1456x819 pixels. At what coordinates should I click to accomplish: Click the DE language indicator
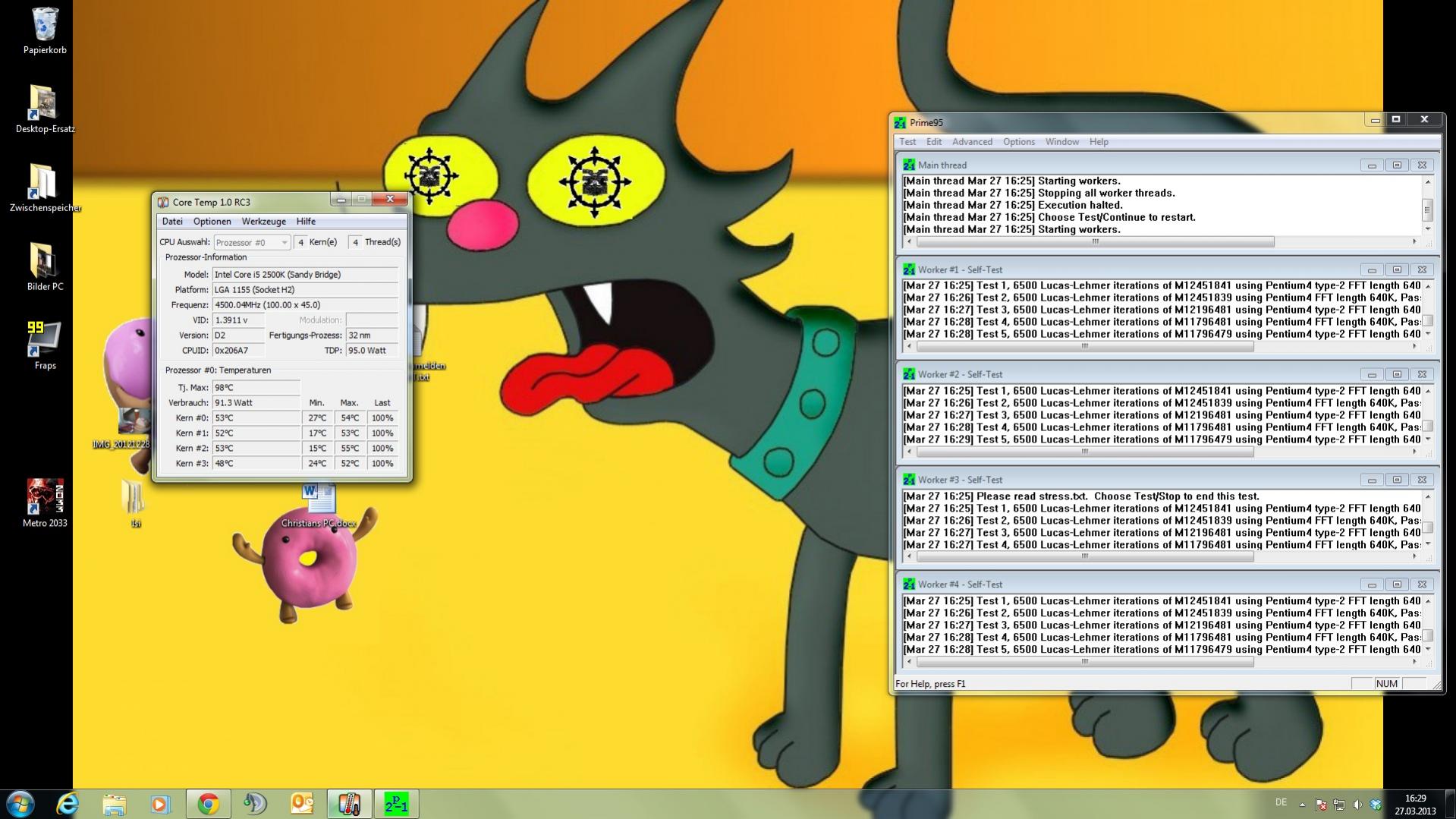(x=1281, y=802)
